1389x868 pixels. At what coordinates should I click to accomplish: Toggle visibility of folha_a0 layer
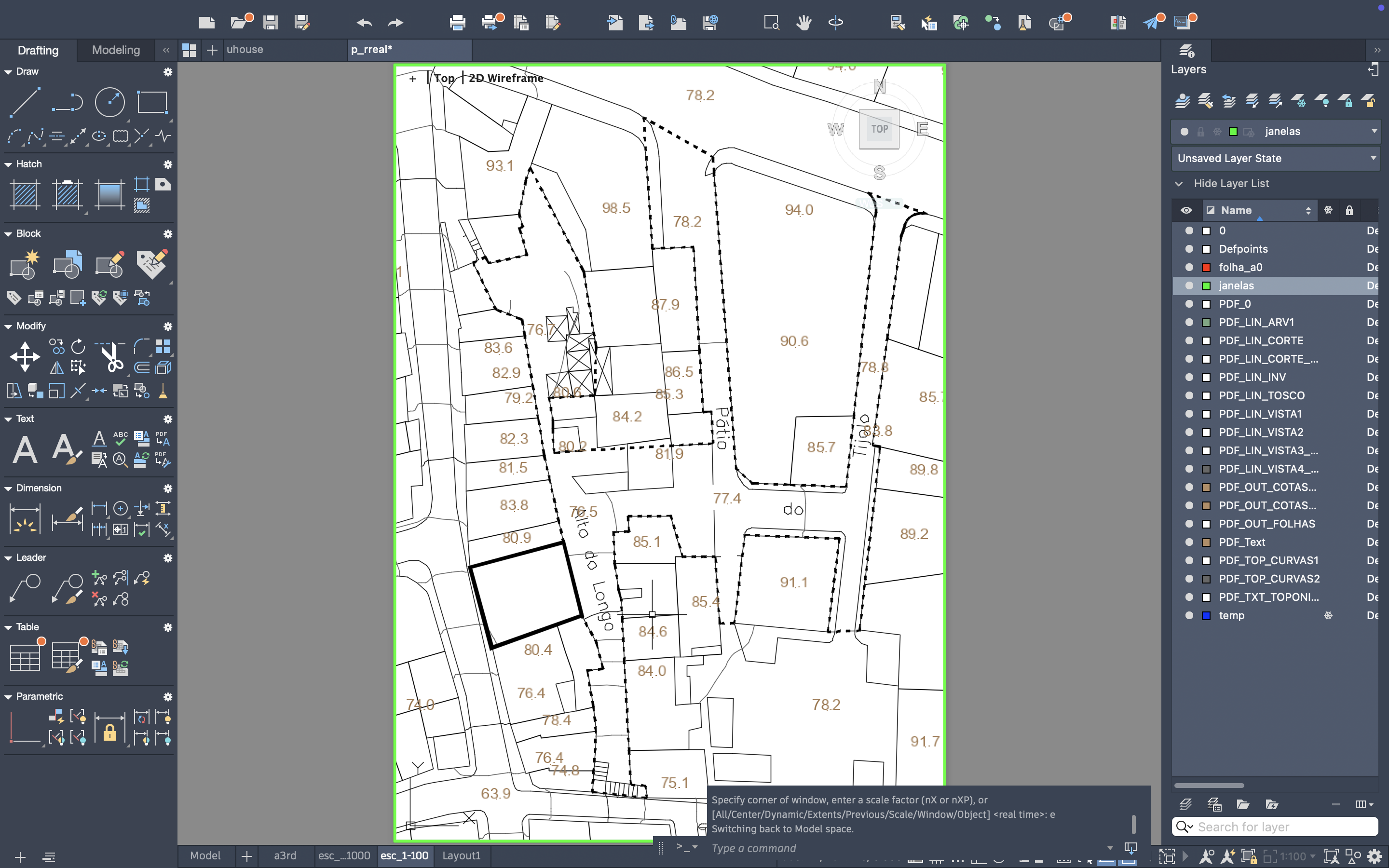pos(1189,268)
